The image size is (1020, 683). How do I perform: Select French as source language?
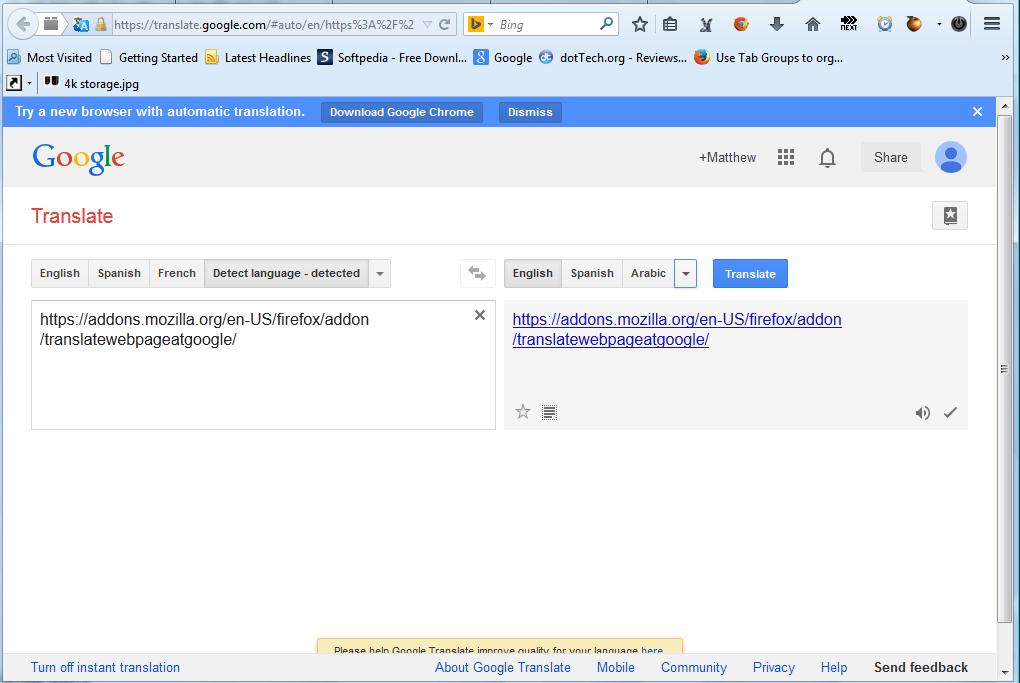(177, 273)
